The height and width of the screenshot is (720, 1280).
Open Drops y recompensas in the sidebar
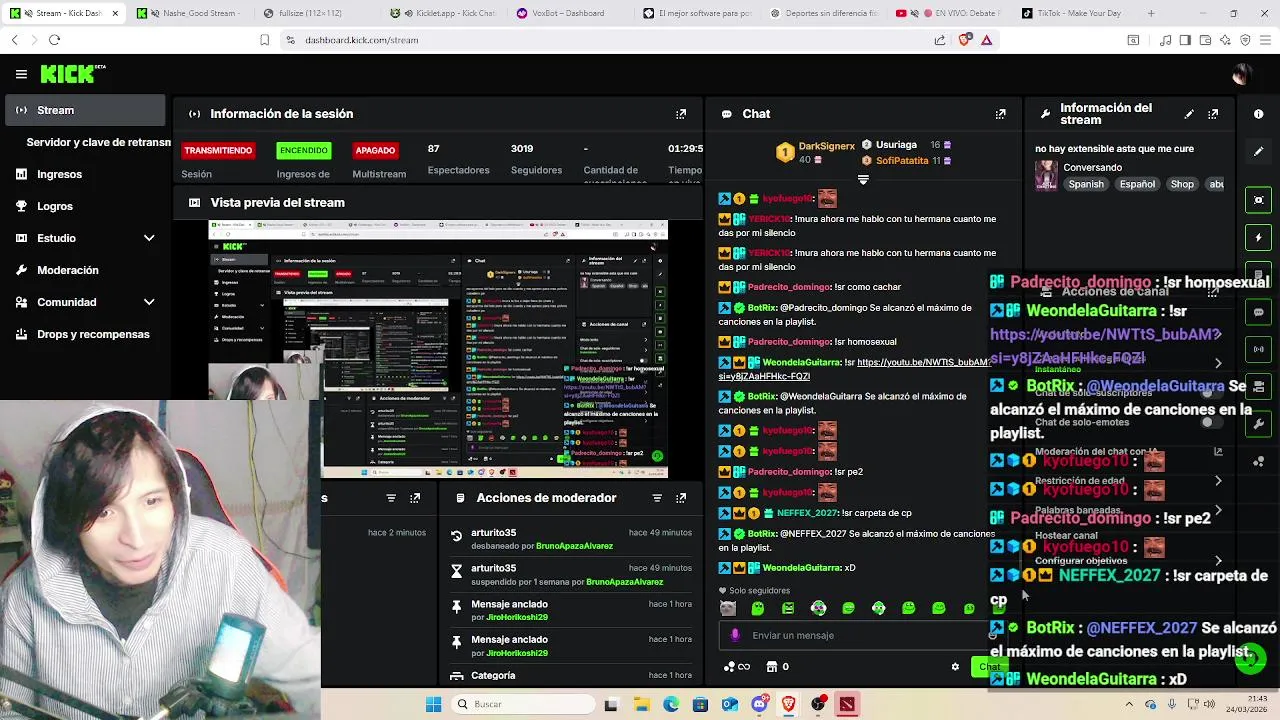coord(84,334)
